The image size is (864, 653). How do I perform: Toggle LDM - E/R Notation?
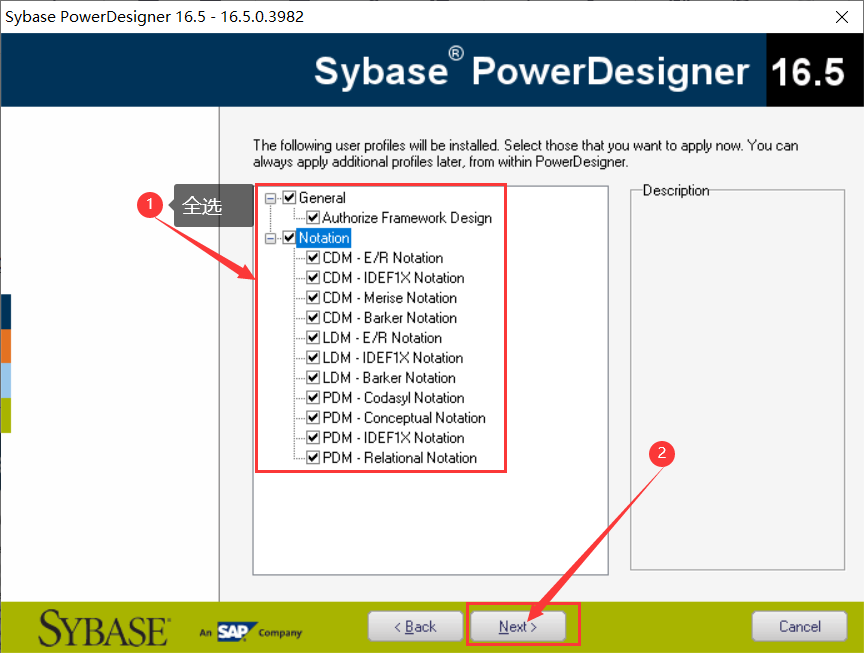click(x=313, y=338)
